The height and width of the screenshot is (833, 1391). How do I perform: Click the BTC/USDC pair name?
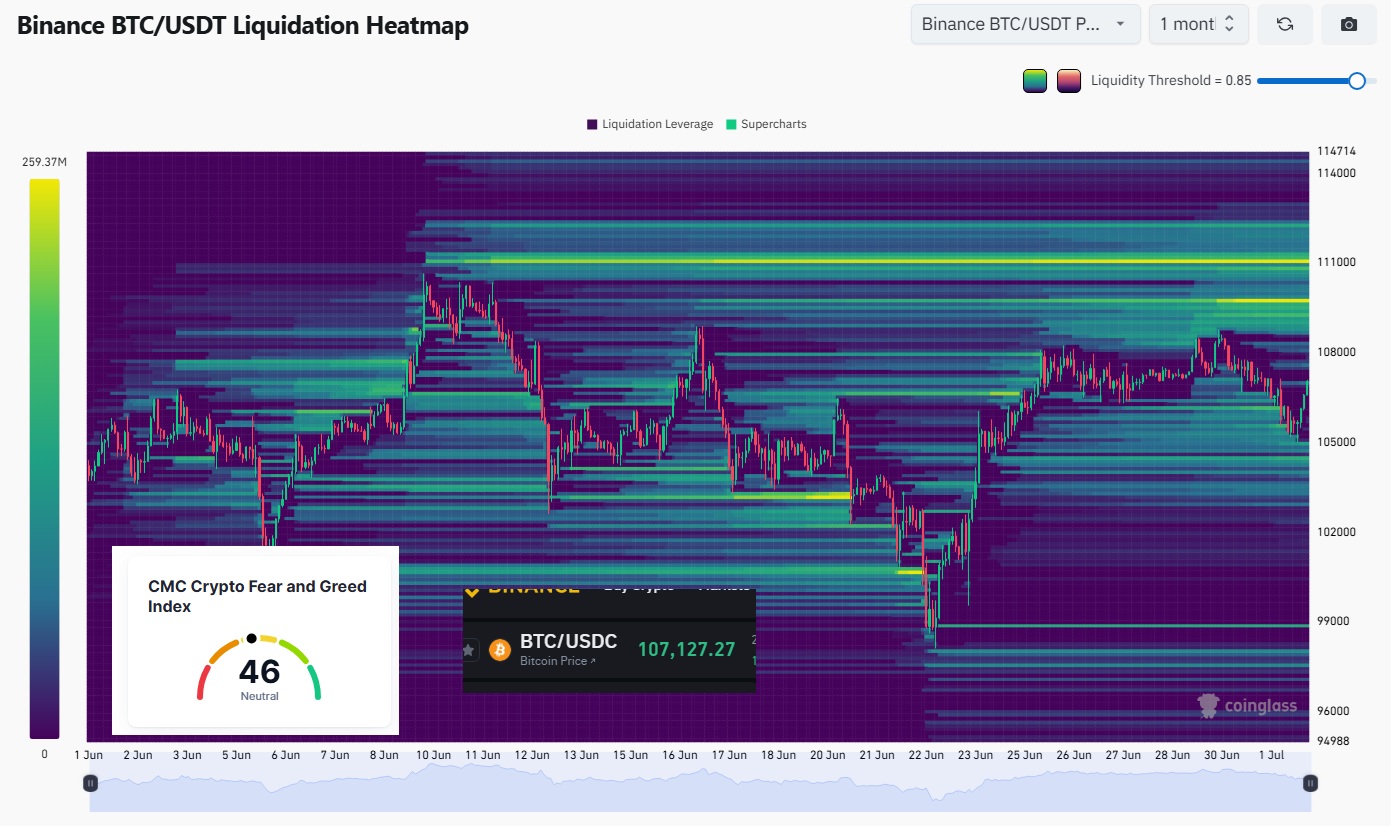tap(568, 642)
